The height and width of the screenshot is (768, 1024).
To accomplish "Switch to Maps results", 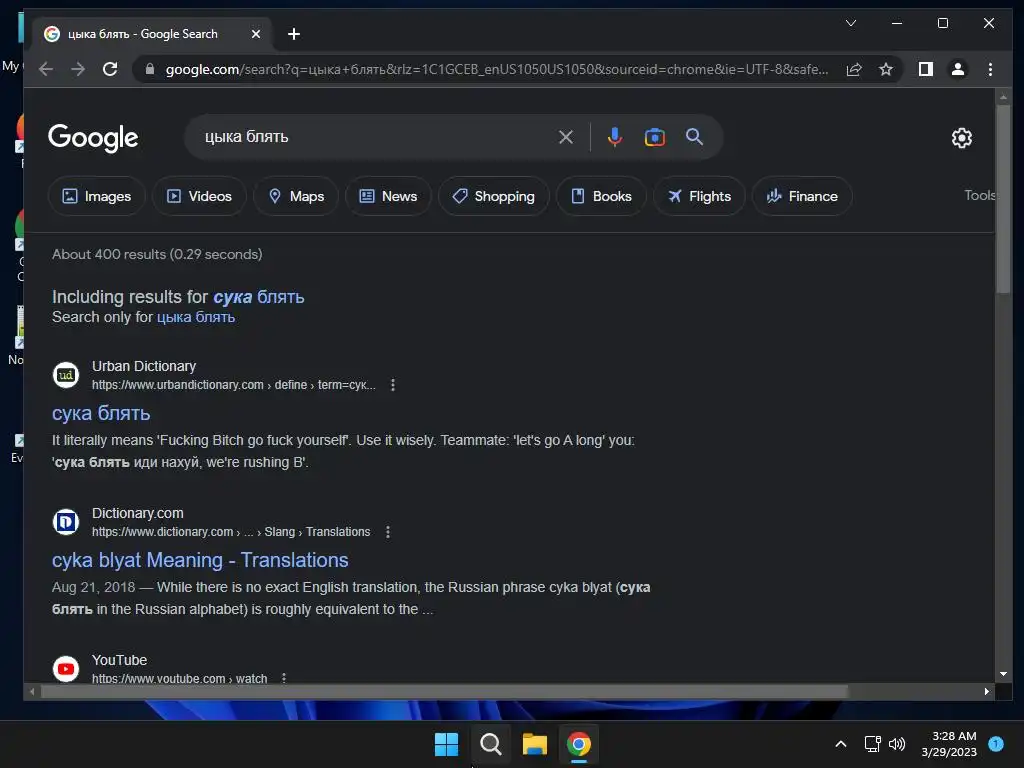I will (296, 196).
